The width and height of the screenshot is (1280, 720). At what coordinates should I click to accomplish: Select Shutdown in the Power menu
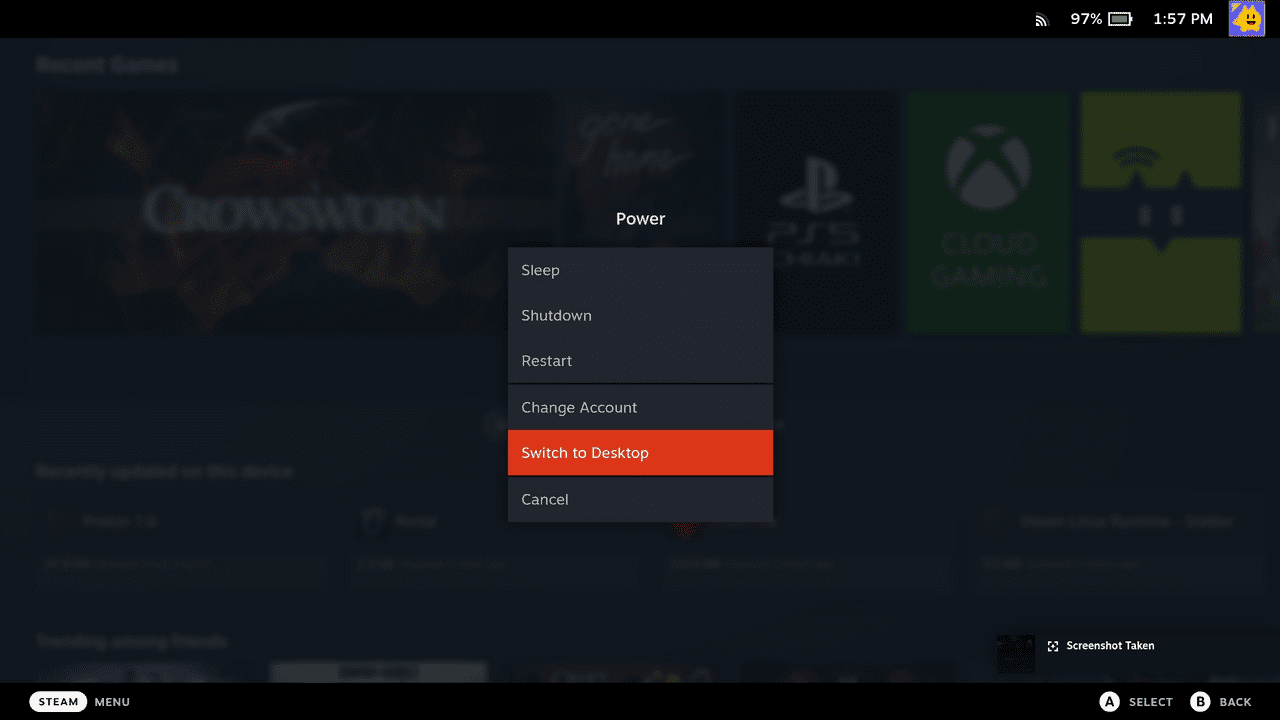tap(640, 315)
